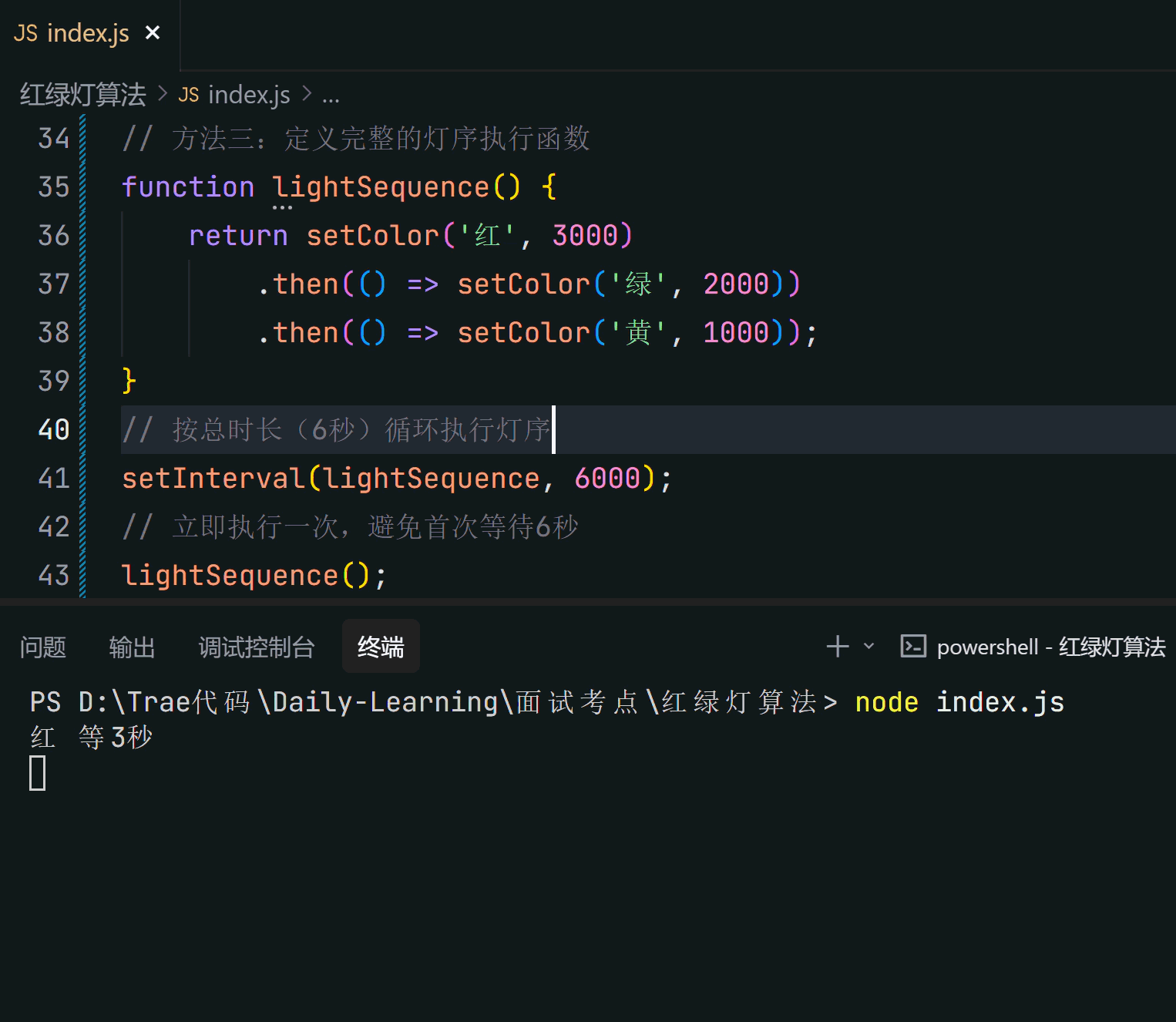Create a new terminal with plus icon
The width and height of the screenshot is (1176, 1022).
[838, 647]
